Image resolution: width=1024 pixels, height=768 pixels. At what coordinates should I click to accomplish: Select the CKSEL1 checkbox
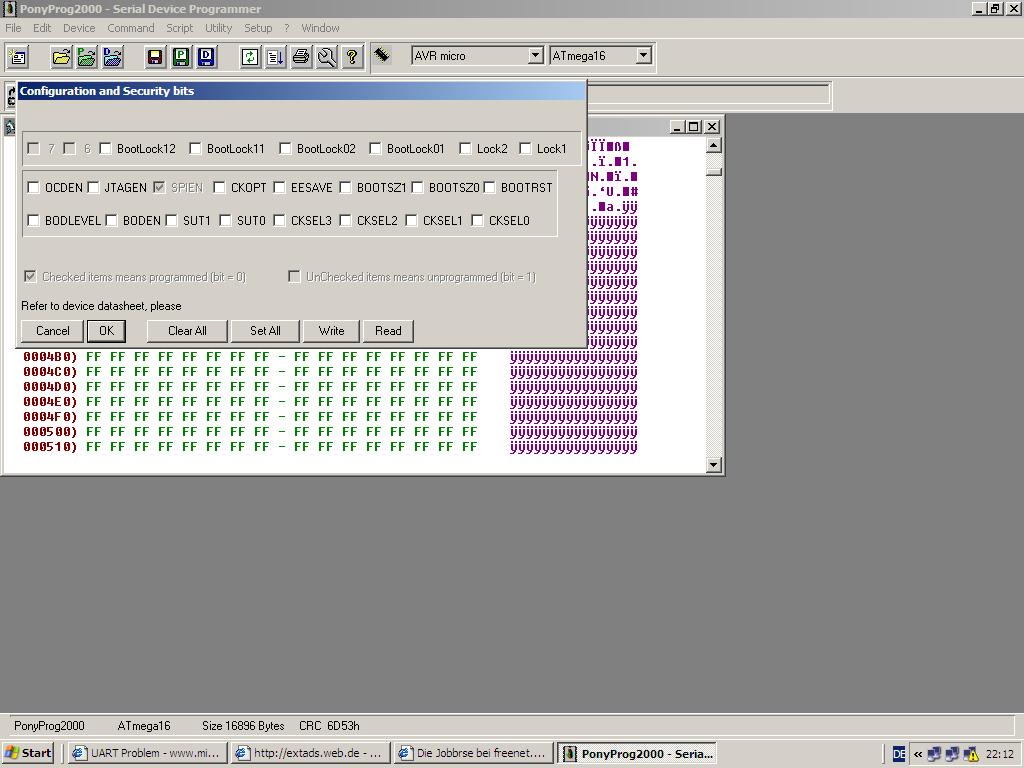pyautogui.click(x=411, y=221)
